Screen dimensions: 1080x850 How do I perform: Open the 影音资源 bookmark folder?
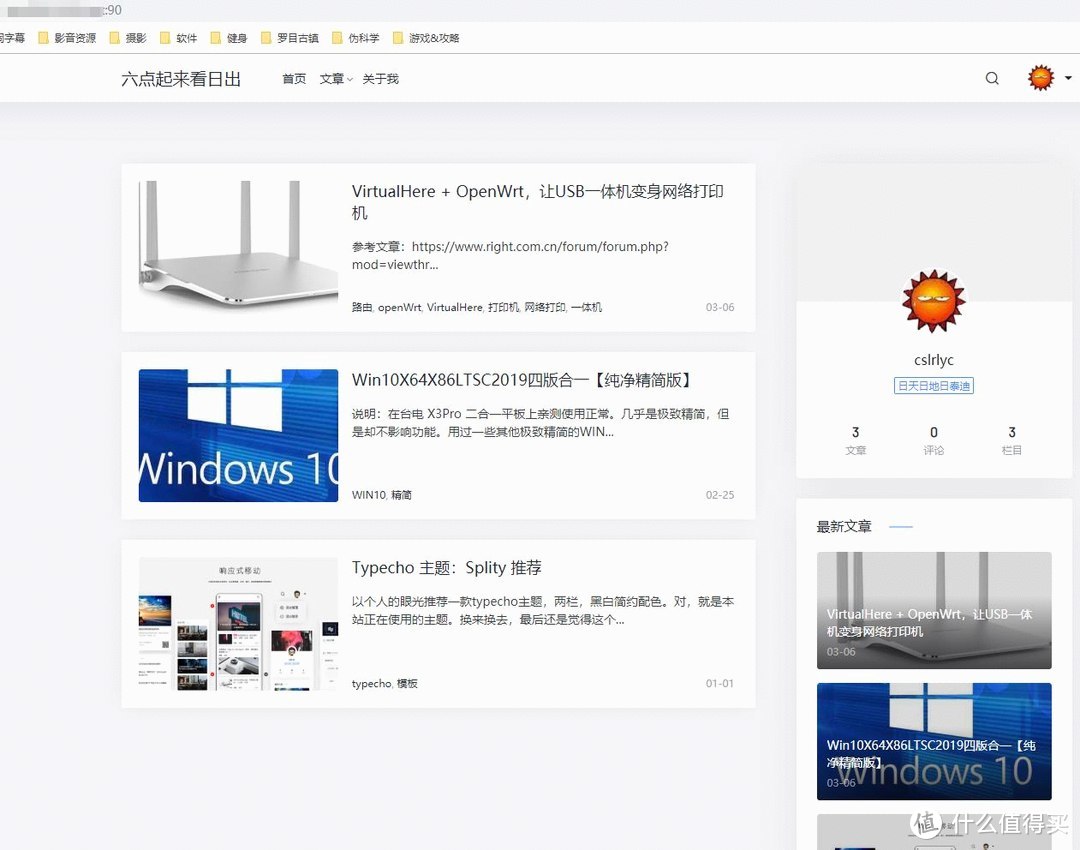68,38
